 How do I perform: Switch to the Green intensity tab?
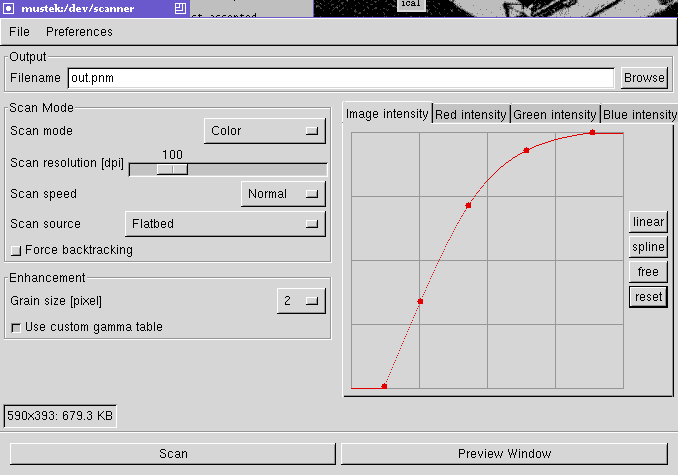[554, 114]
